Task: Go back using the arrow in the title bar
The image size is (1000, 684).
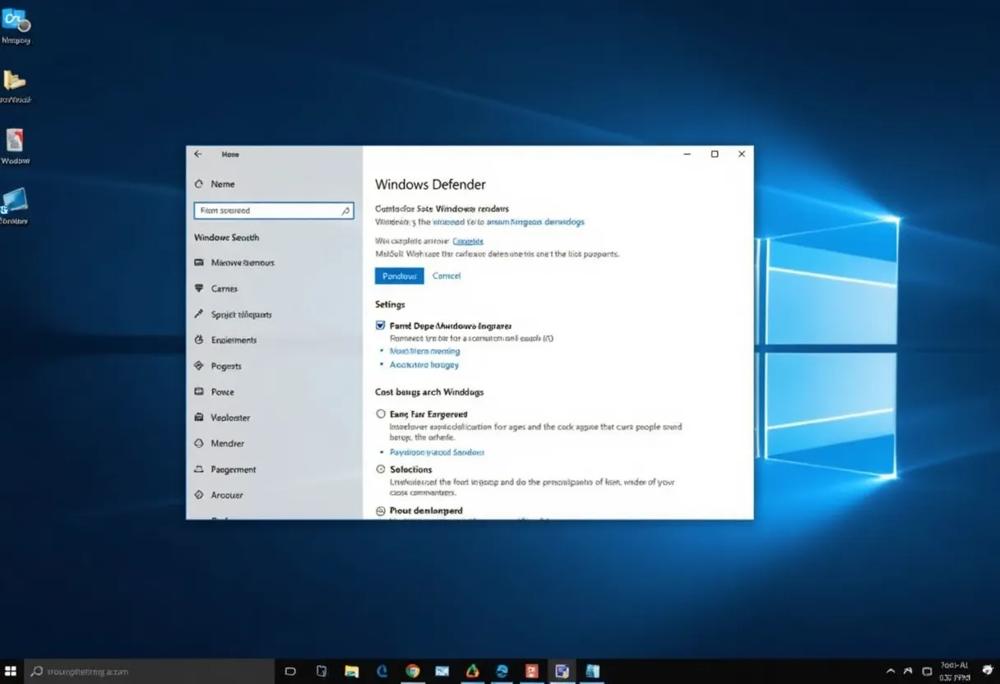Action: tap(198, 154)
